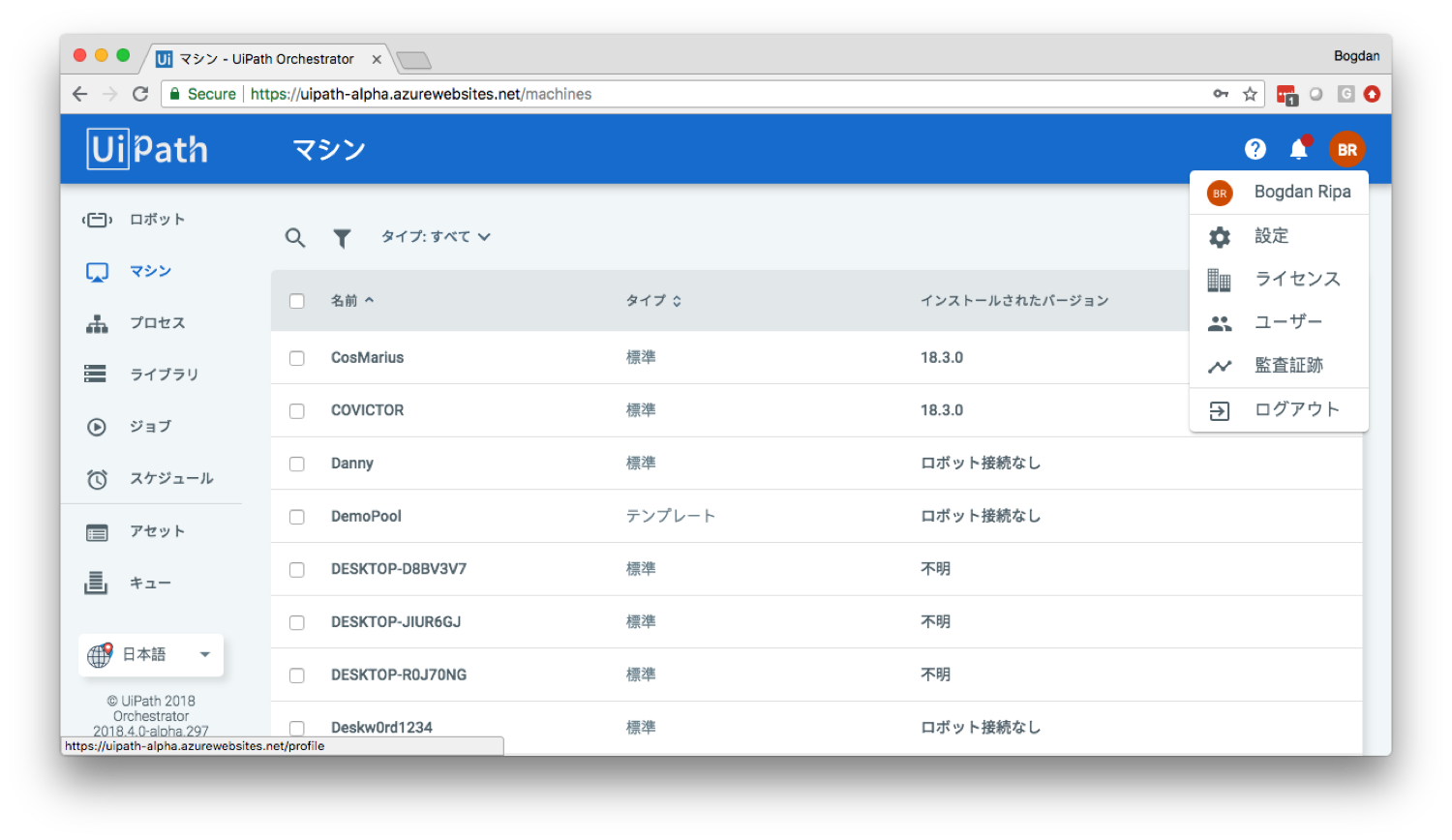Toggle the select-all checkbox in header row

(x=297, y=301)
